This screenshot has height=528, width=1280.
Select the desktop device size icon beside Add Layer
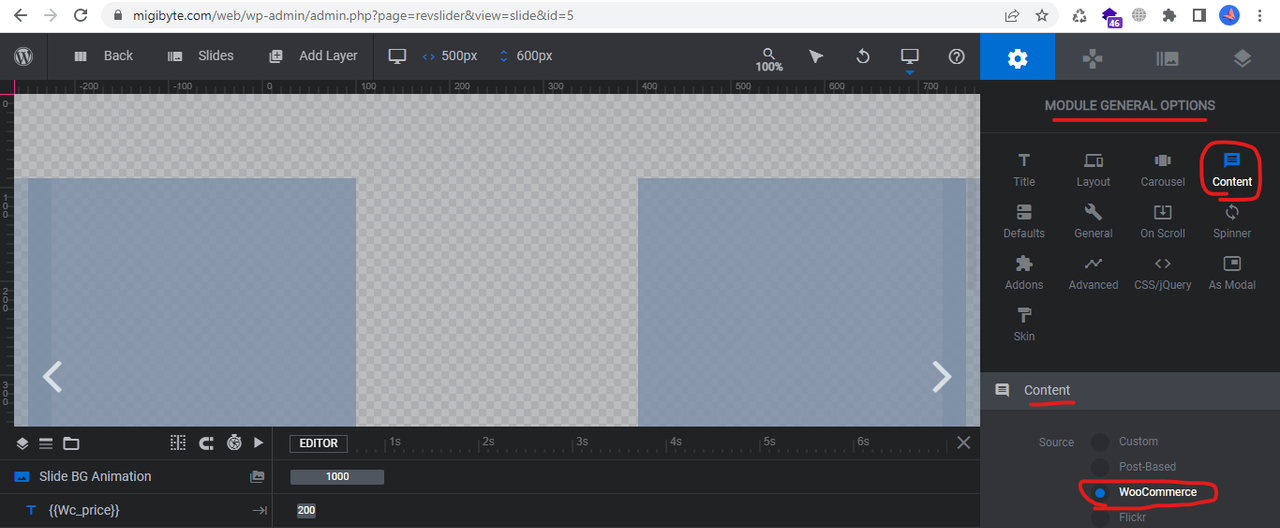tap(398, 56)
